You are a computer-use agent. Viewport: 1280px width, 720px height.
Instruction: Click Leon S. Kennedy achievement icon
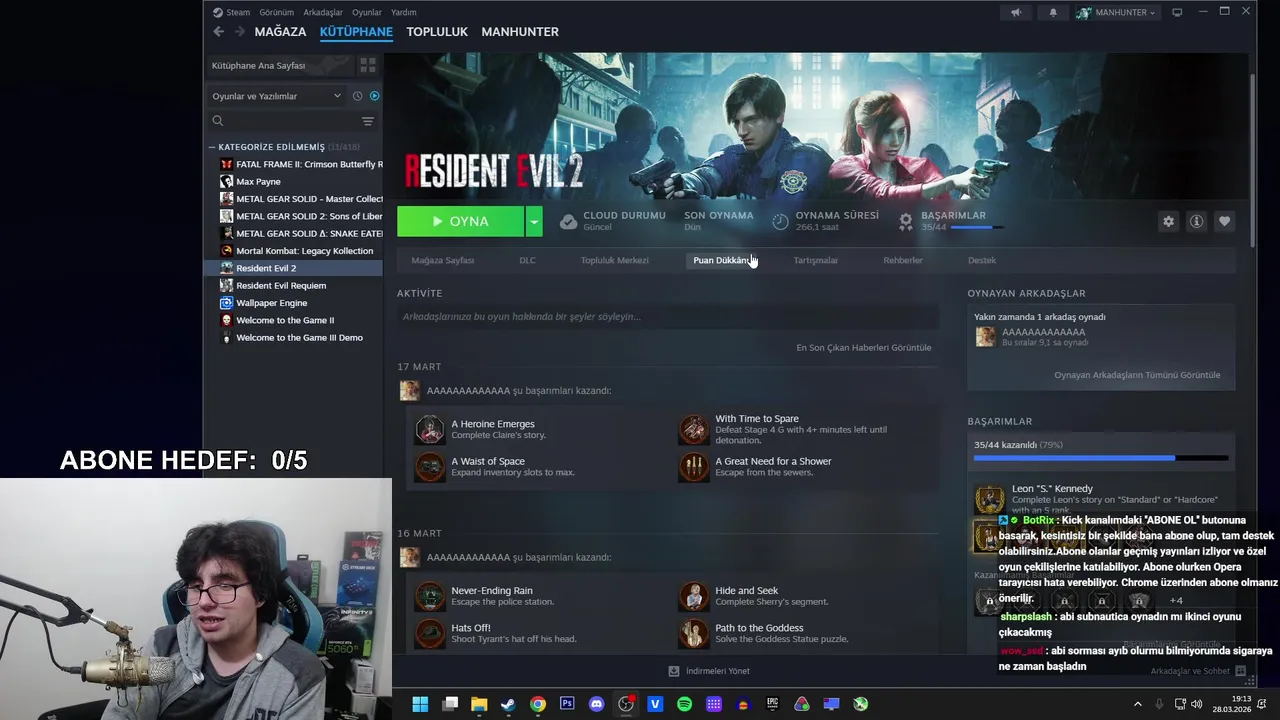coord(990,500)
